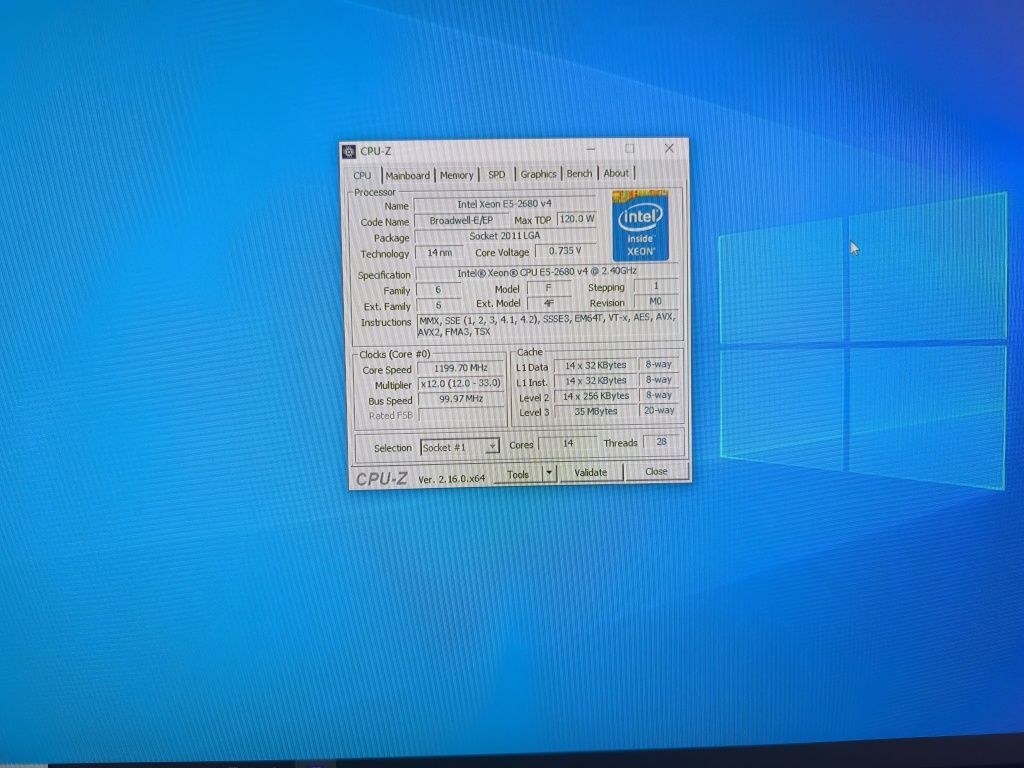Show the About tab
Screen dimensions: 1024x768
tap(616, 173)
